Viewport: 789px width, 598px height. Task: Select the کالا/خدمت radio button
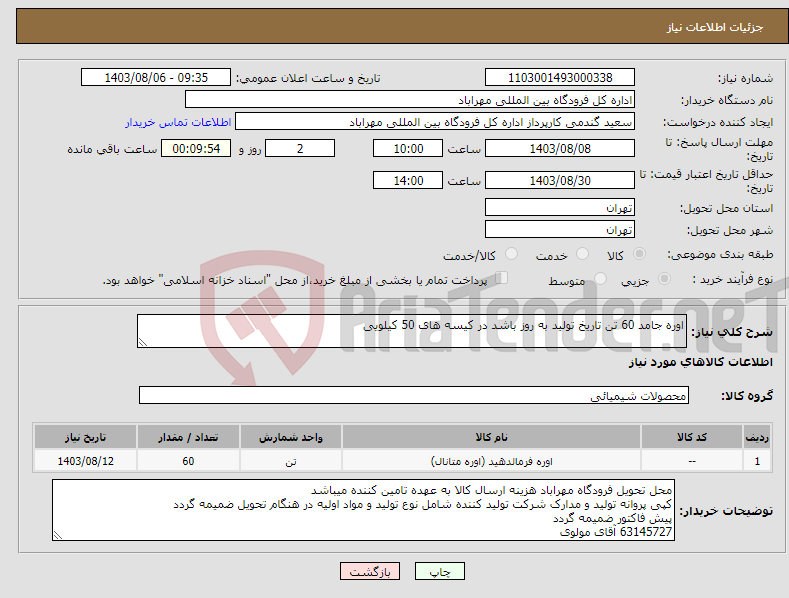(x=511, y=254)
